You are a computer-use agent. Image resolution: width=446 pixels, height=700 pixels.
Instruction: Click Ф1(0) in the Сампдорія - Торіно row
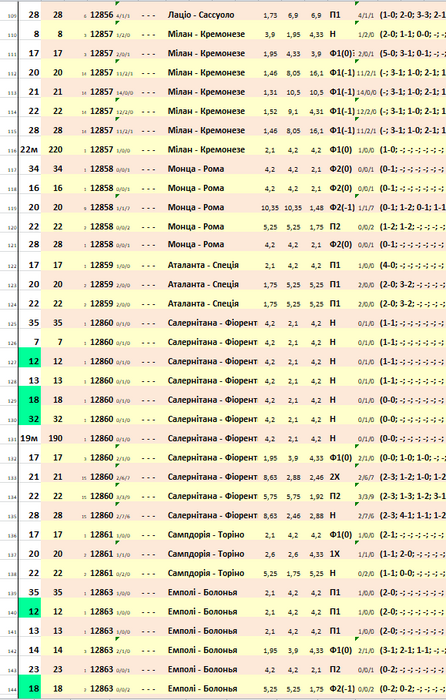(x=341, y=534)
